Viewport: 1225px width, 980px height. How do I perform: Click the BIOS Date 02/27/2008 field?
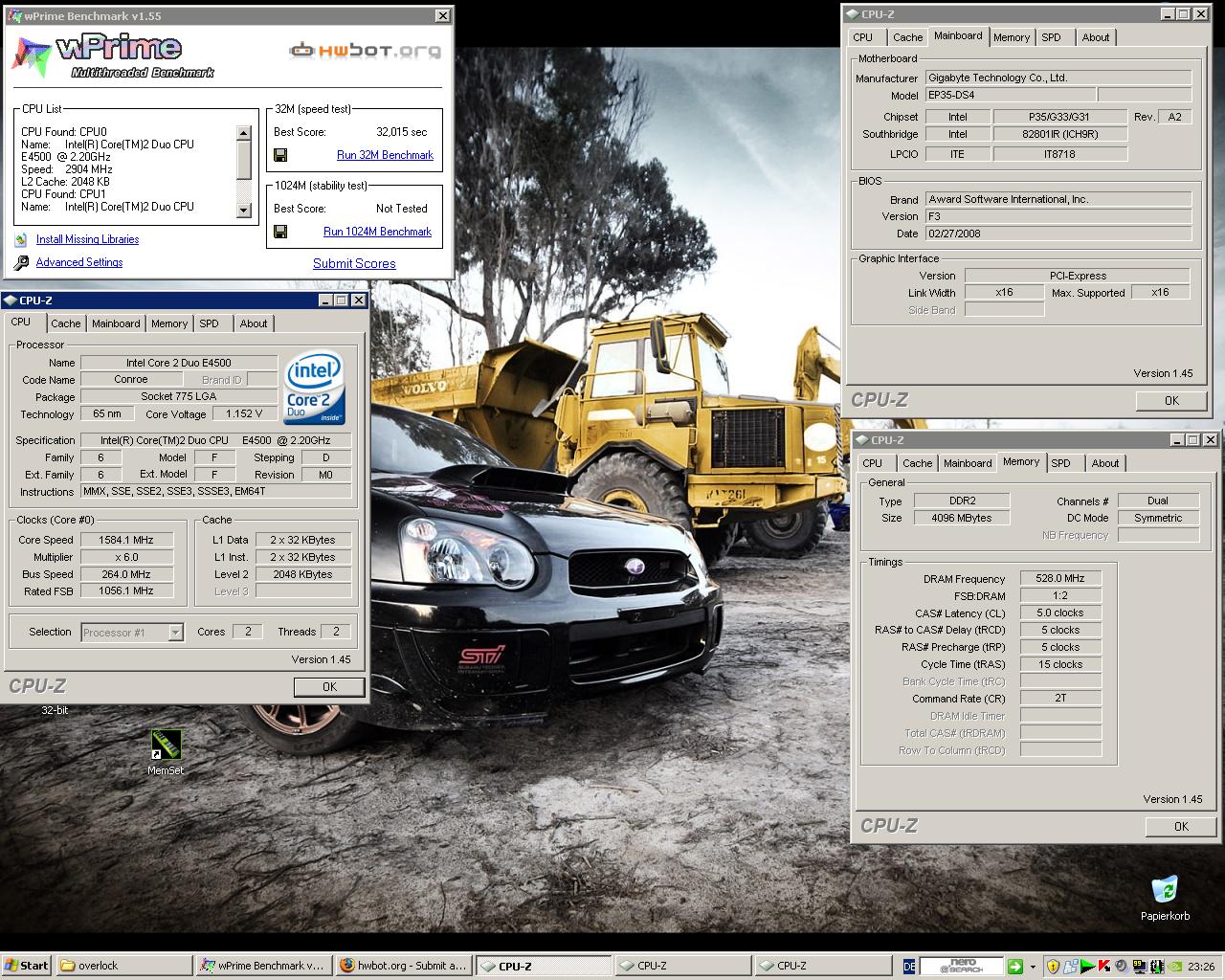click(1058, 234)
